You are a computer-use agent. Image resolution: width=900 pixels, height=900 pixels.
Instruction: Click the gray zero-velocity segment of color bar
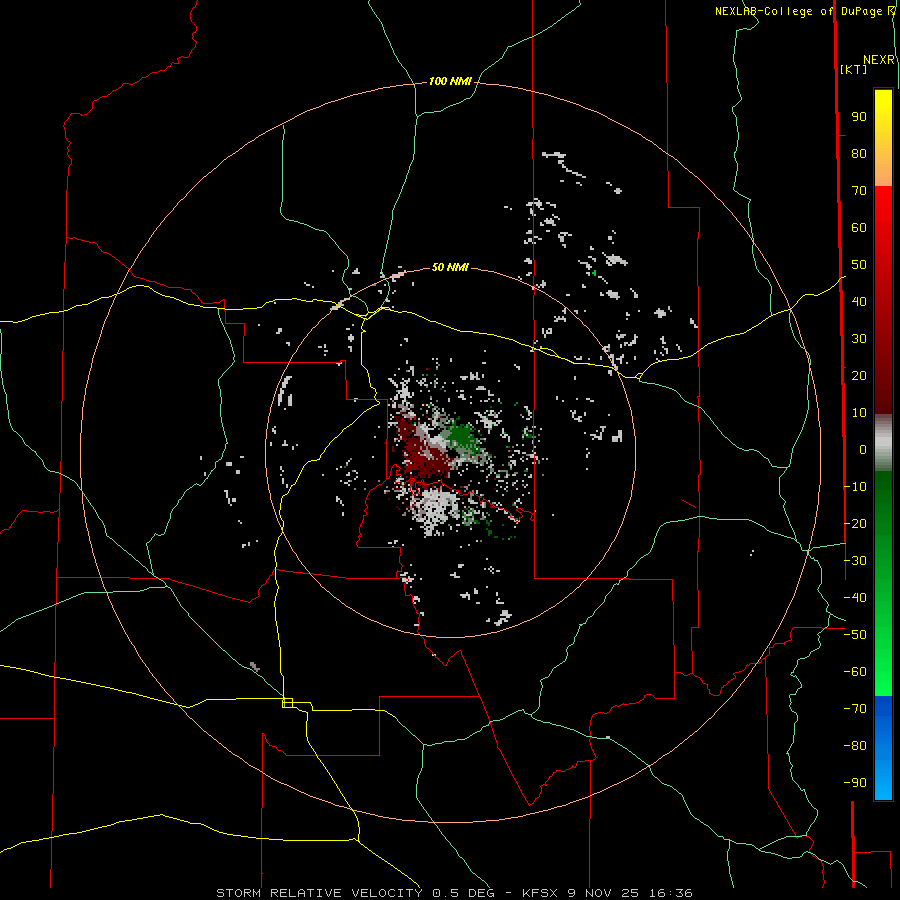[x=883, y=443]
